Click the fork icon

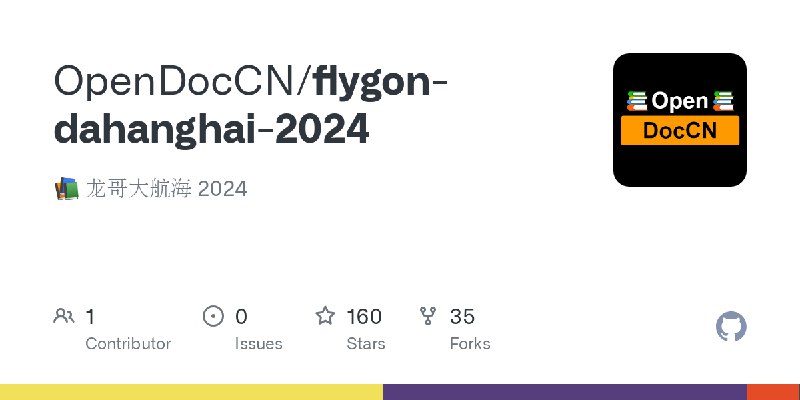click(x=429, y=317)
